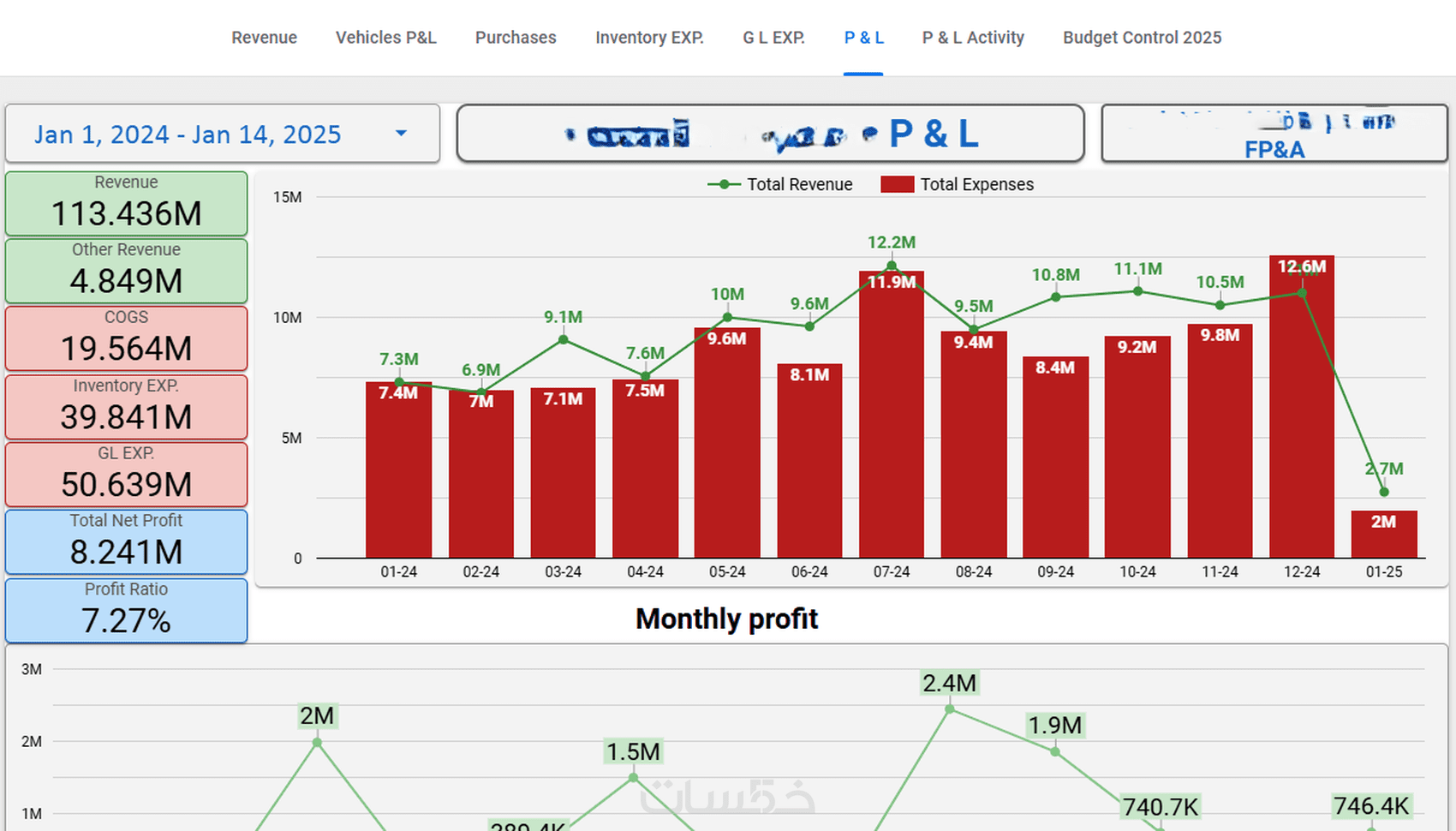Click the red Total Expenses legend swatch
This screenshot has height=831, width=1456.
pos(897,184)
